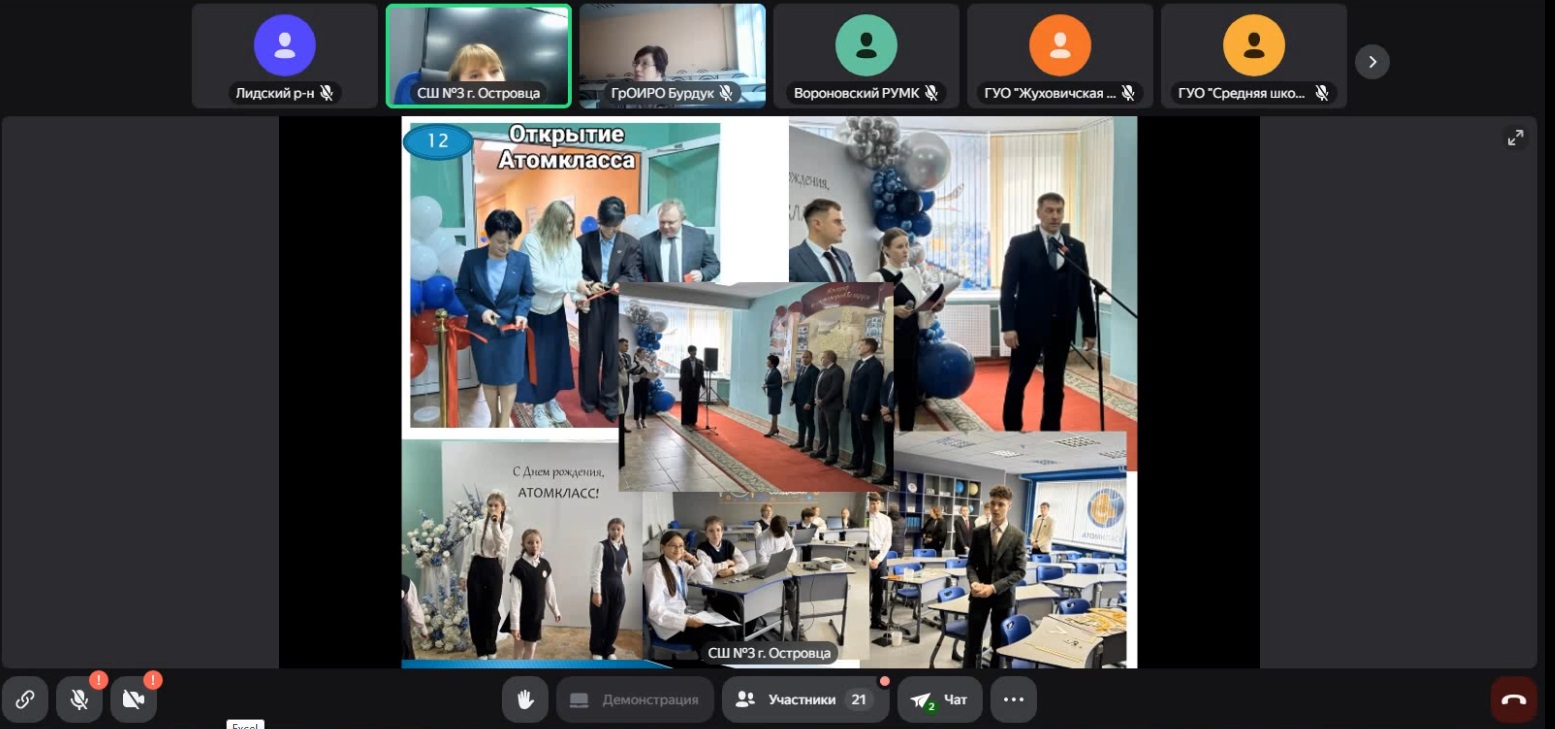This screenshot has width=1555, height=729.
Task: Click muted mic icon on Лидский р-н tile
Action: click(x=326, y=93)
